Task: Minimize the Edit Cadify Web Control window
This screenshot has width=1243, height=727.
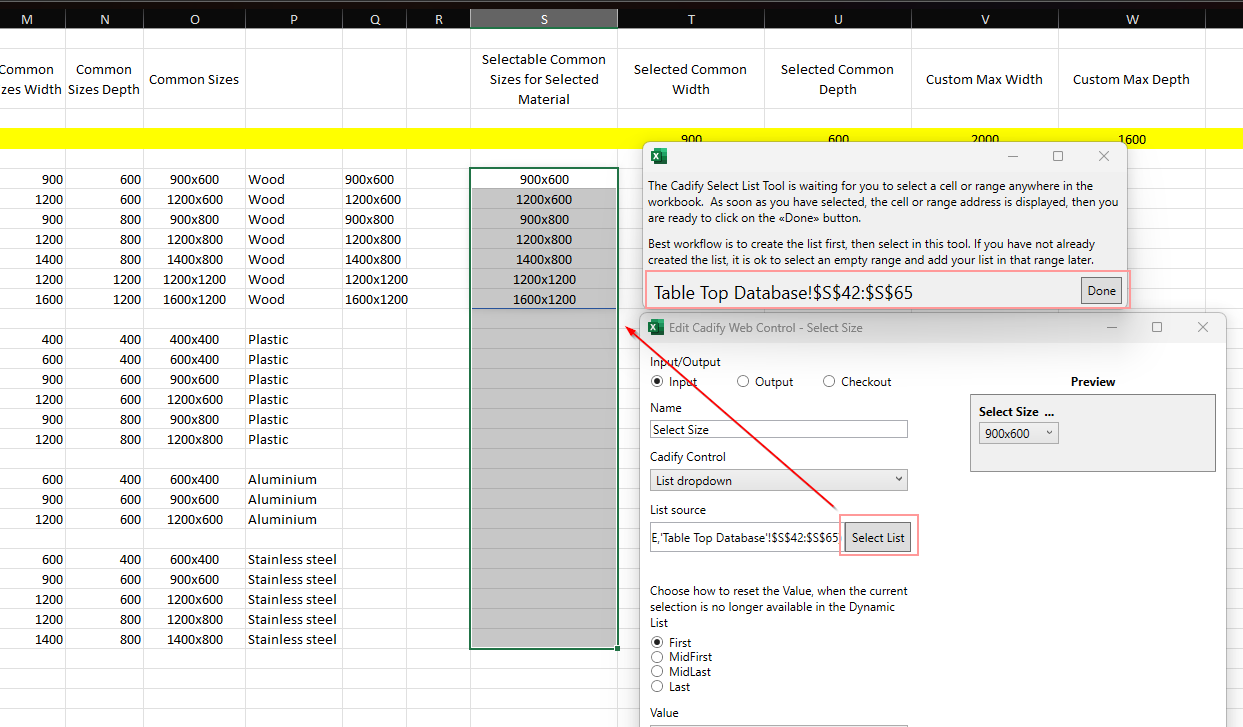Action: [x=1111, y=327]
